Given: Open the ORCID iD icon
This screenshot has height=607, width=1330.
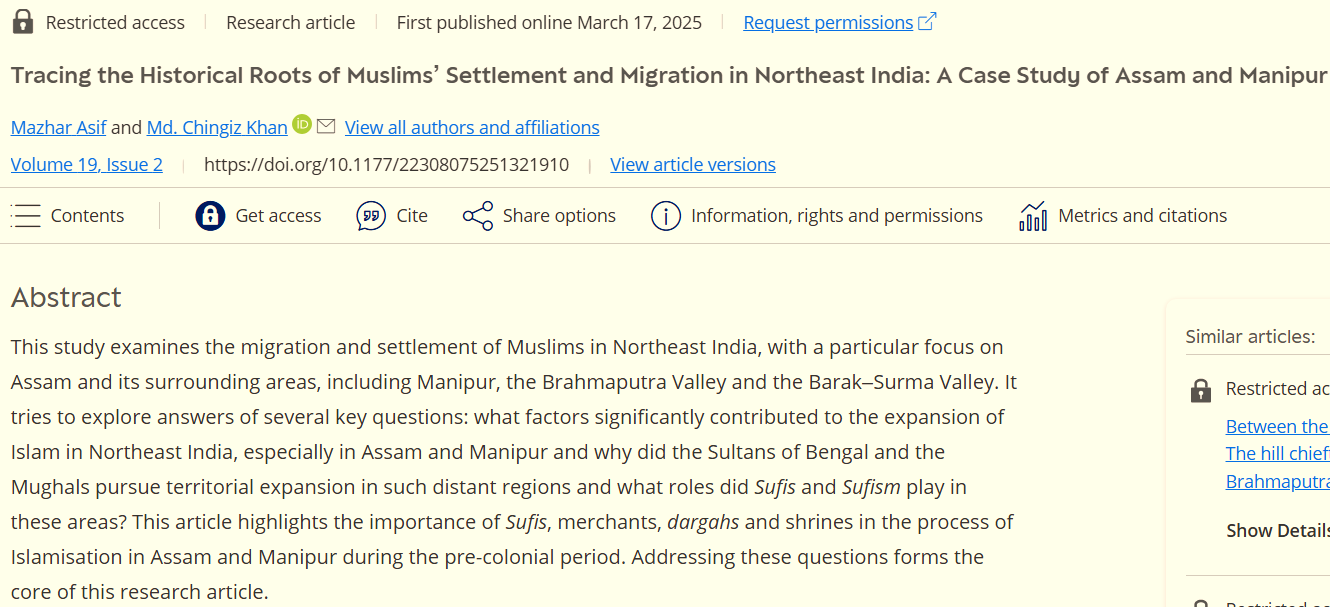Looking at the screenshot, I should tap(302, 125).
